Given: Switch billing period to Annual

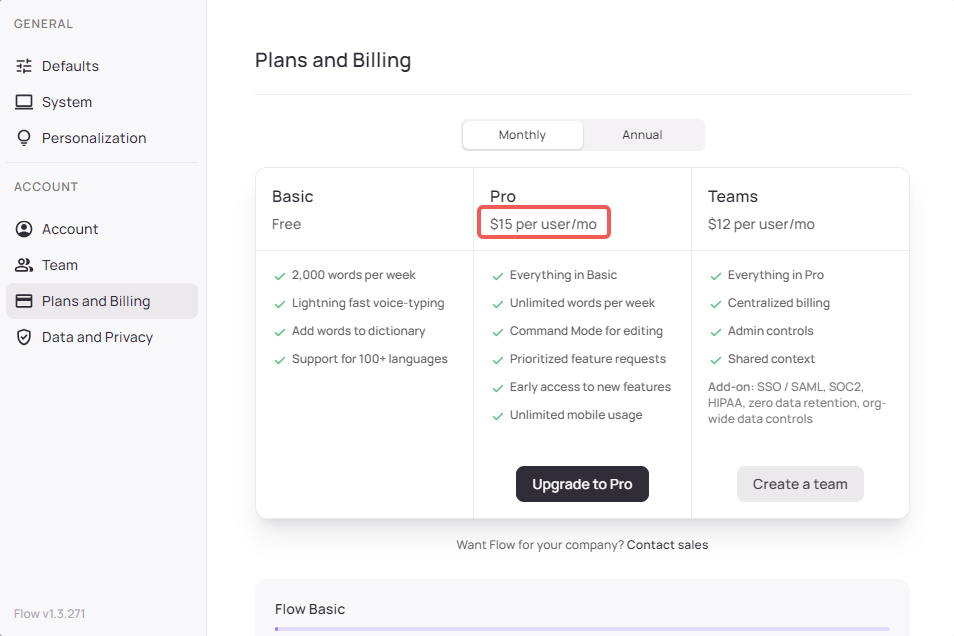Looking at the screenshot, I should (642, 135).
